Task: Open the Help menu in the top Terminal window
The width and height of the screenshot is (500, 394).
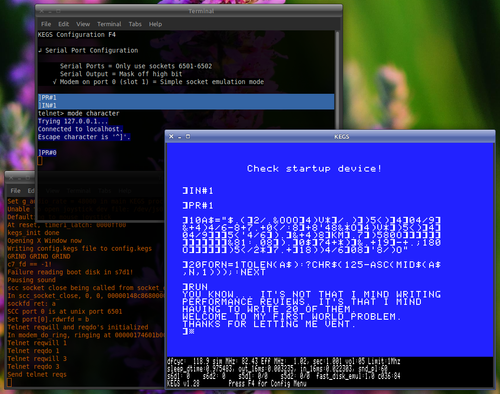Action: click(x=155, y=24)
